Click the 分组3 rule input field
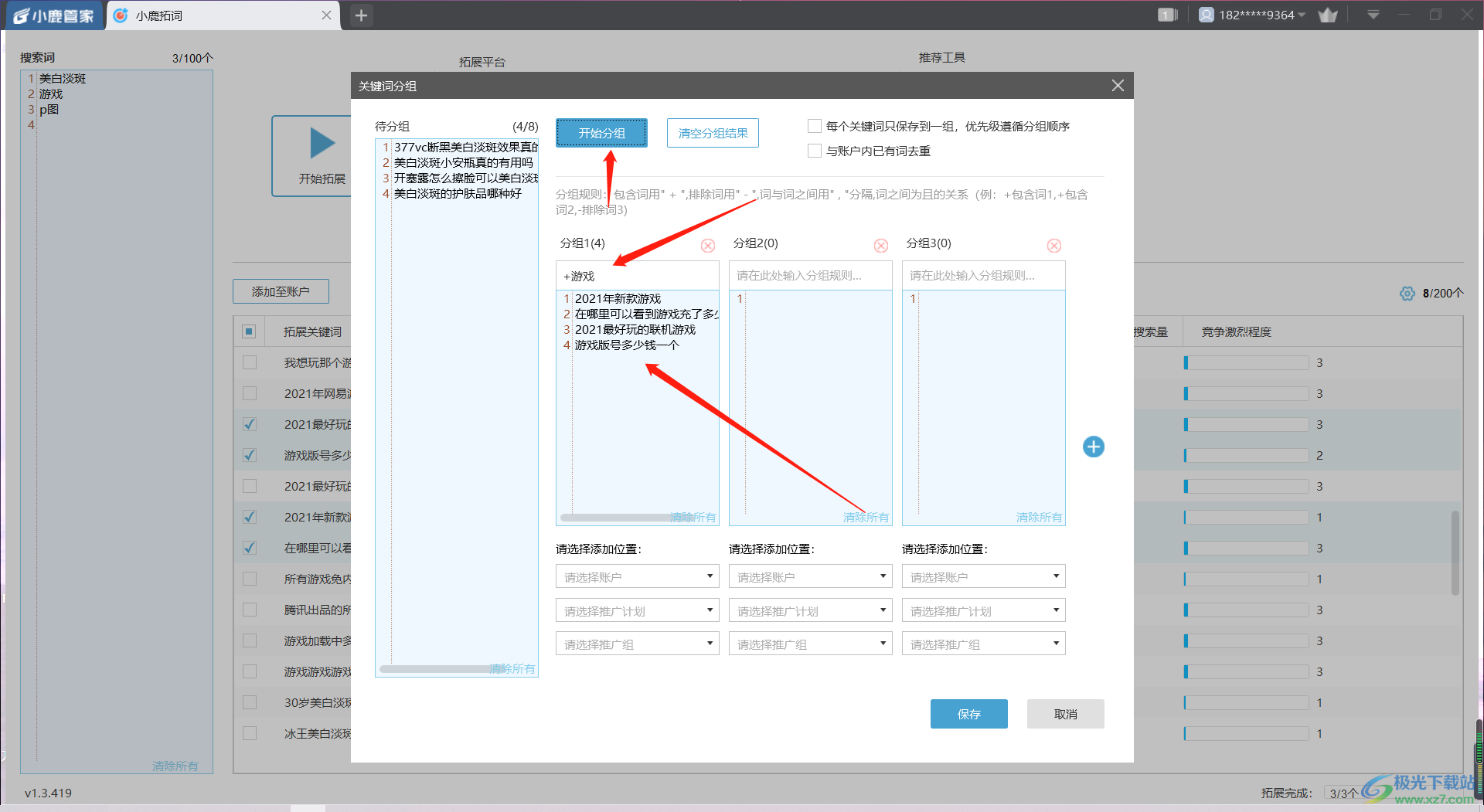The height and width of the screenshot is (812, 1484). coord(984,276)
